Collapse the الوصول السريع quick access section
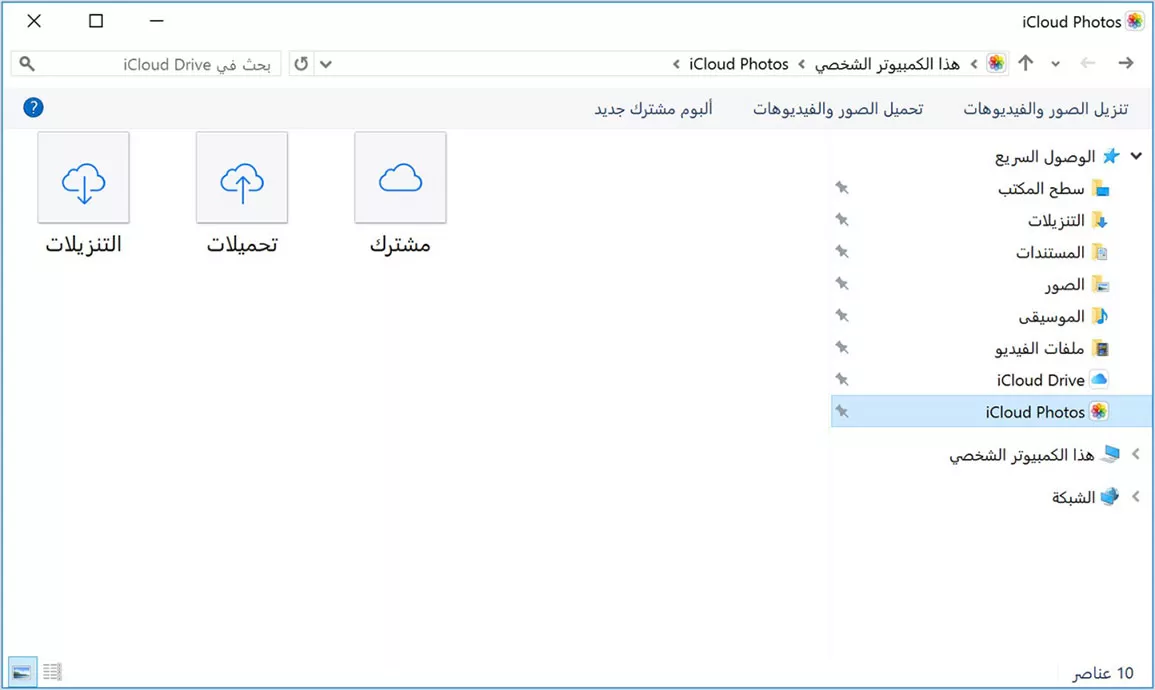This screenshot has height=690, width=1155. pyautogui.click(x=1136, y=156)
